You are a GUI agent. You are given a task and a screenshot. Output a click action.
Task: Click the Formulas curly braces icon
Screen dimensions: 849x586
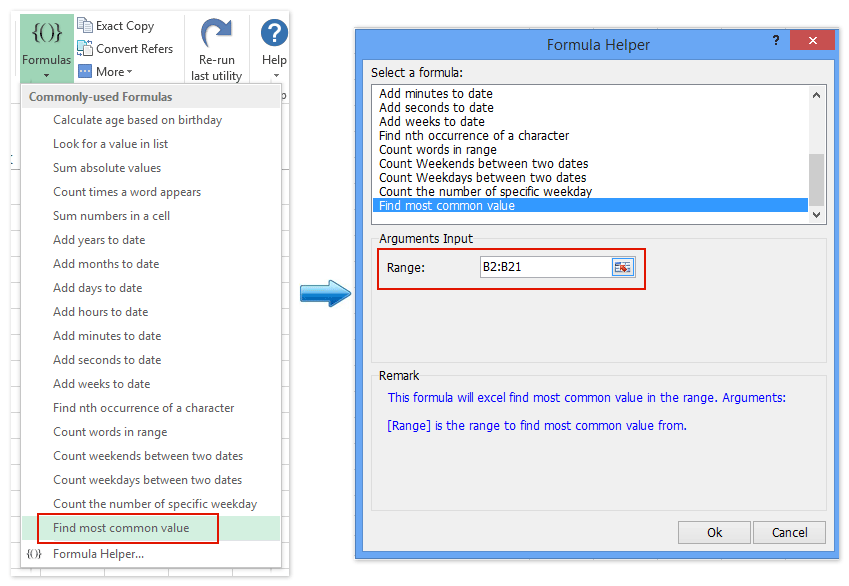(46, 34)
